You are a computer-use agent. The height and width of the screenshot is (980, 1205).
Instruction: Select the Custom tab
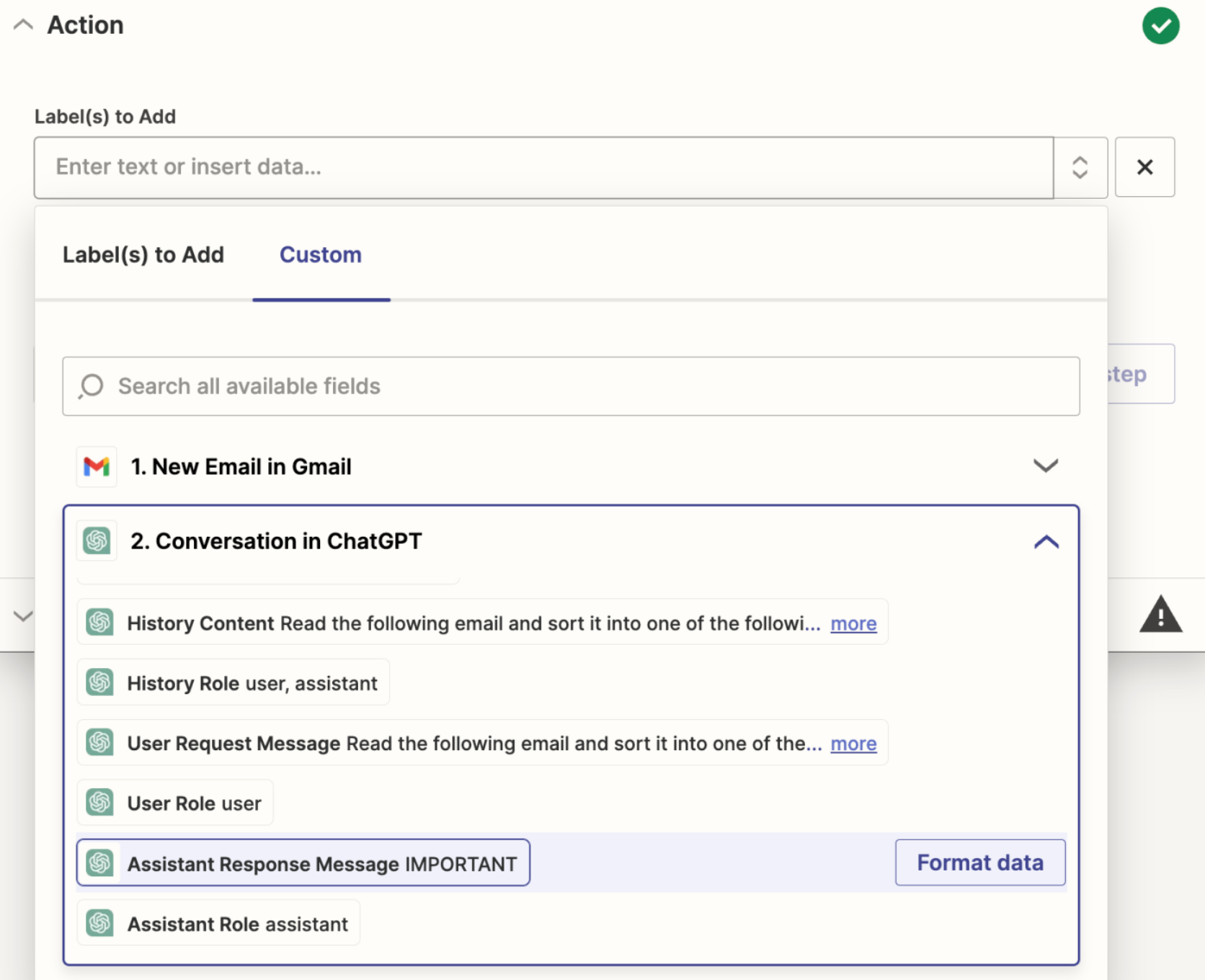coord(321,255)
